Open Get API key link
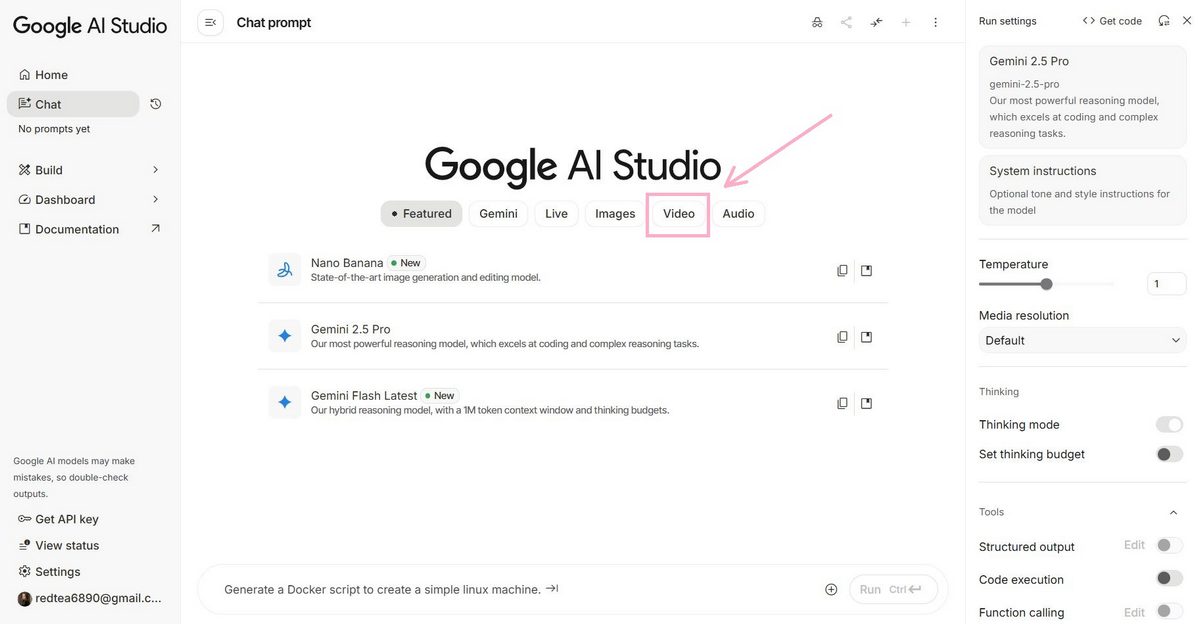 (66, 519)
